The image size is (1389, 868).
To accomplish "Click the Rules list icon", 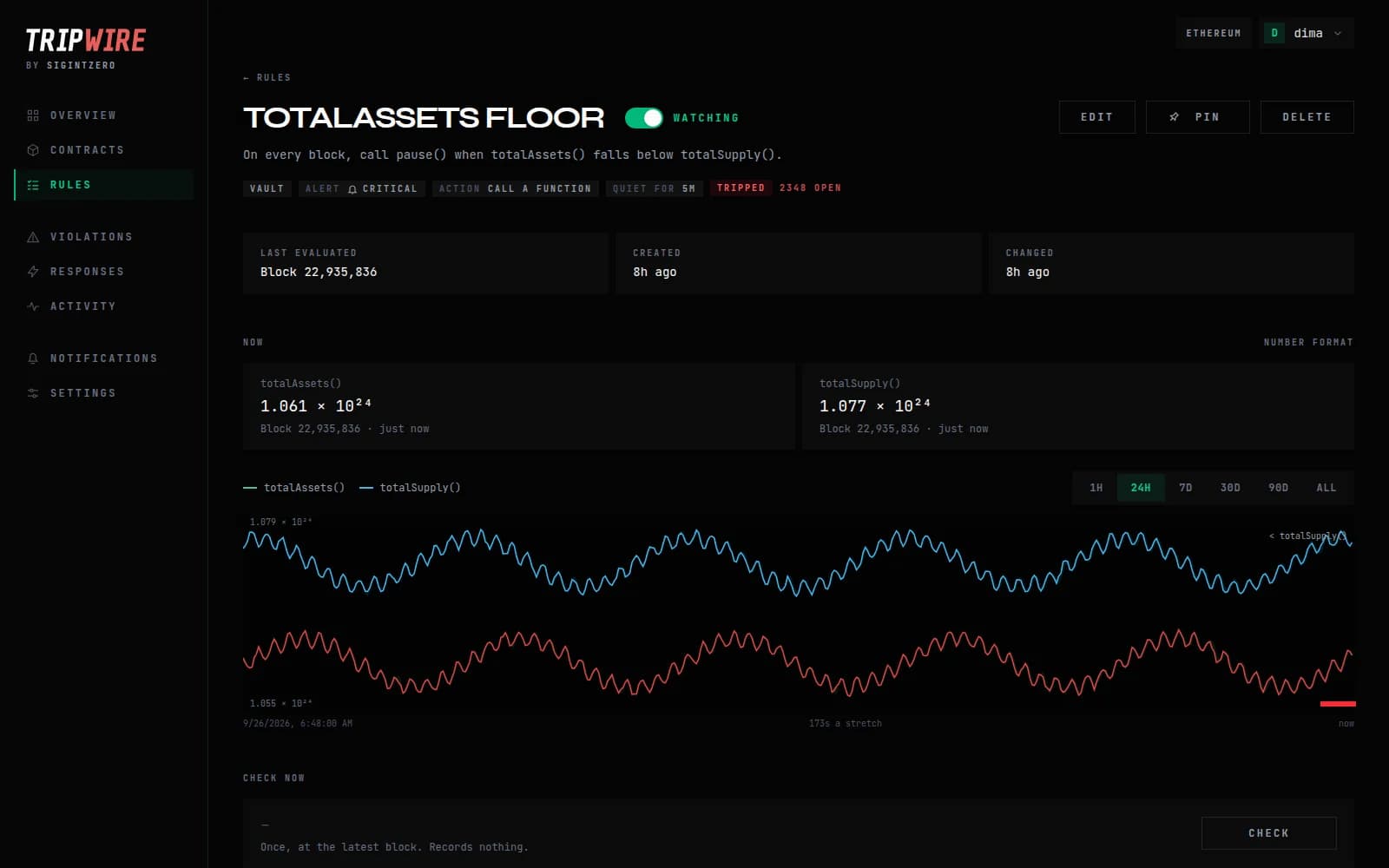I will point(33,185).
